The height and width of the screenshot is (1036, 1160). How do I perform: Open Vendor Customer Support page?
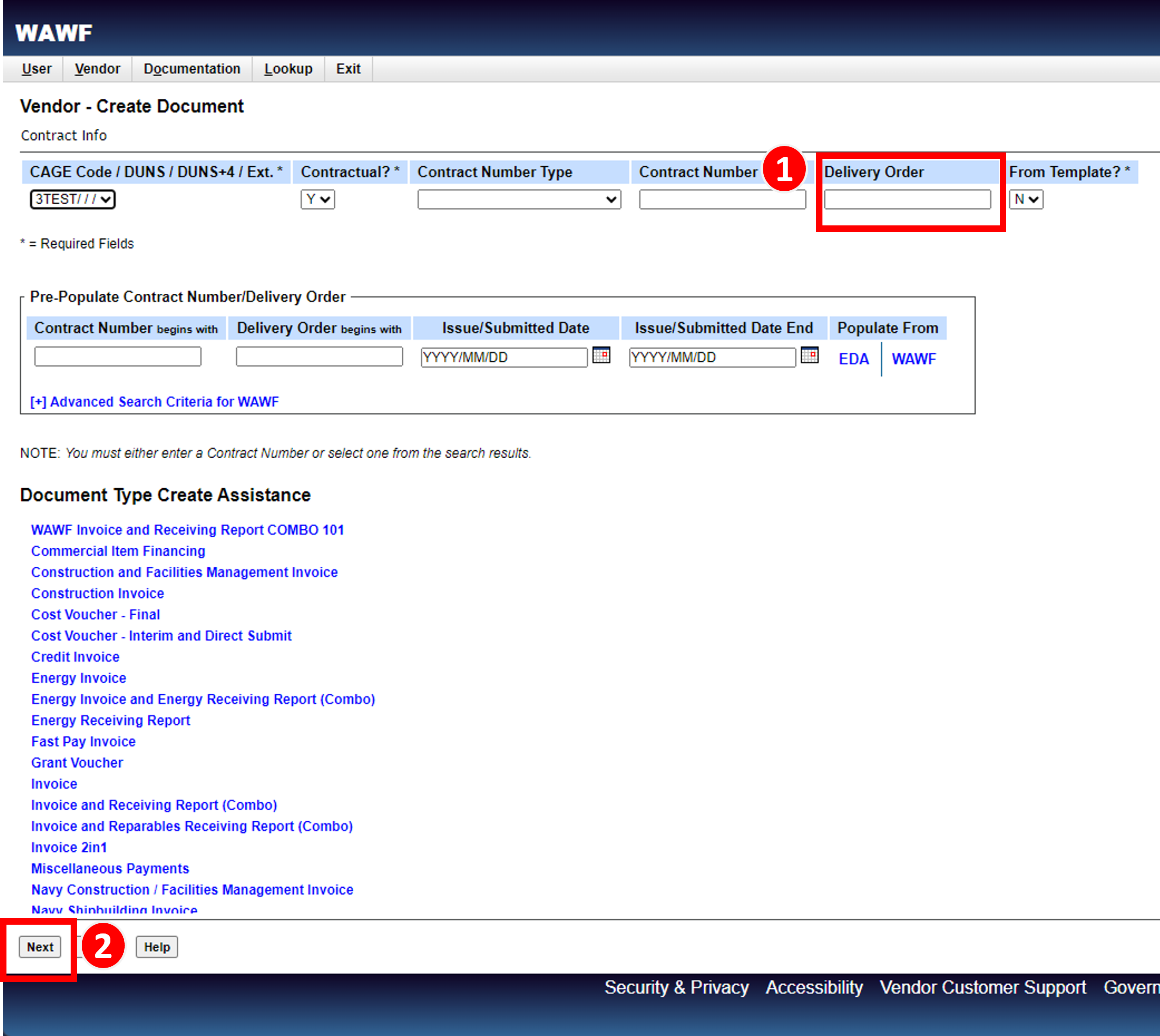coord(984,988)
